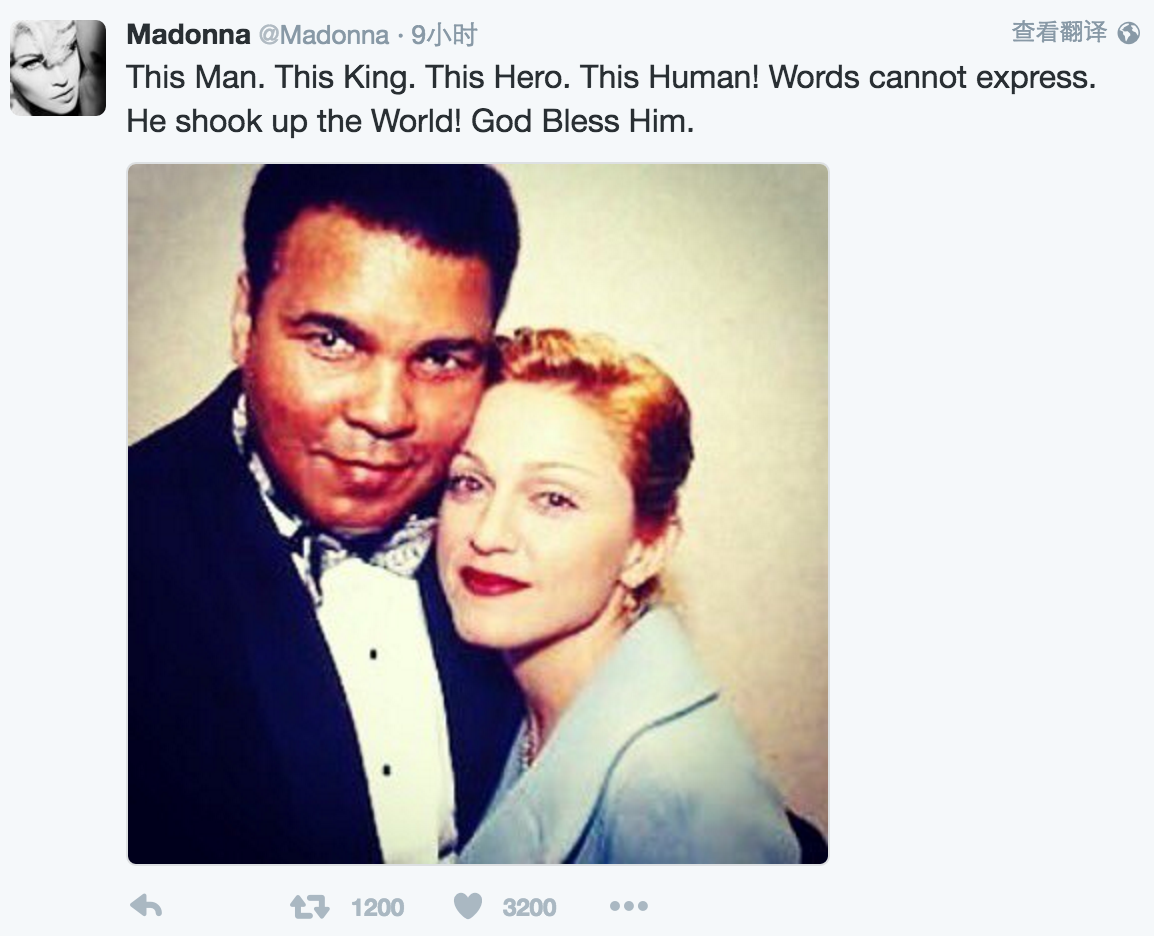Image resolution: width=1154 pixels, height=936 pixels.
Task: Open the attached photo in the tweet
Action: (478, 513)
